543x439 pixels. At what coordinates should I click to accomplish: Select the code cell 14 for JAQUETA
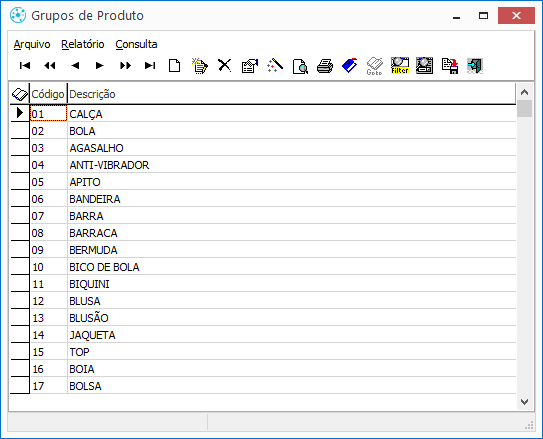pyautogui.click(x=48, y=335)
